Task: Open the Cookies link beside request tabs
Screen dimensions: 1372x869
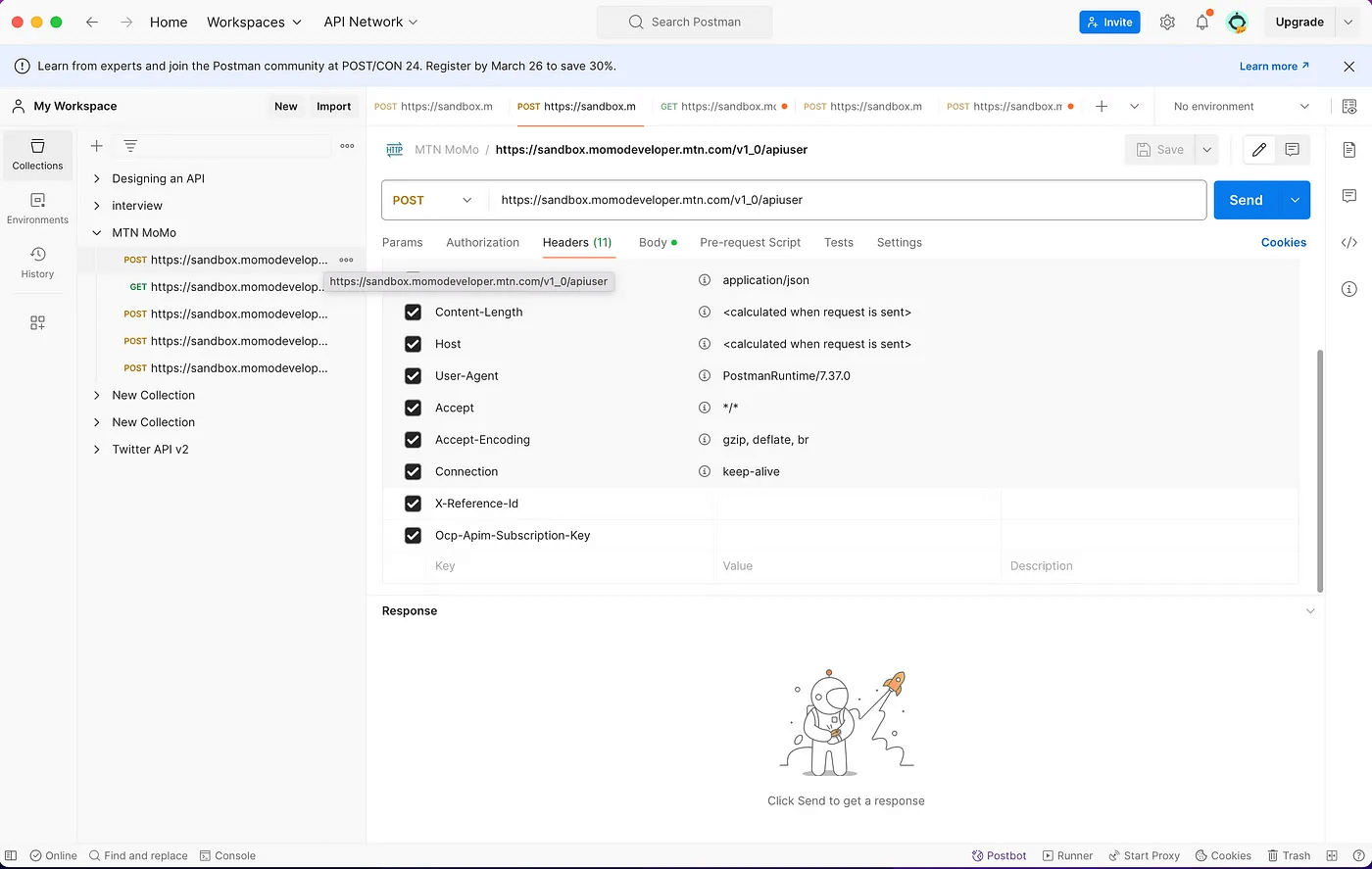Action: point(1284,242)
